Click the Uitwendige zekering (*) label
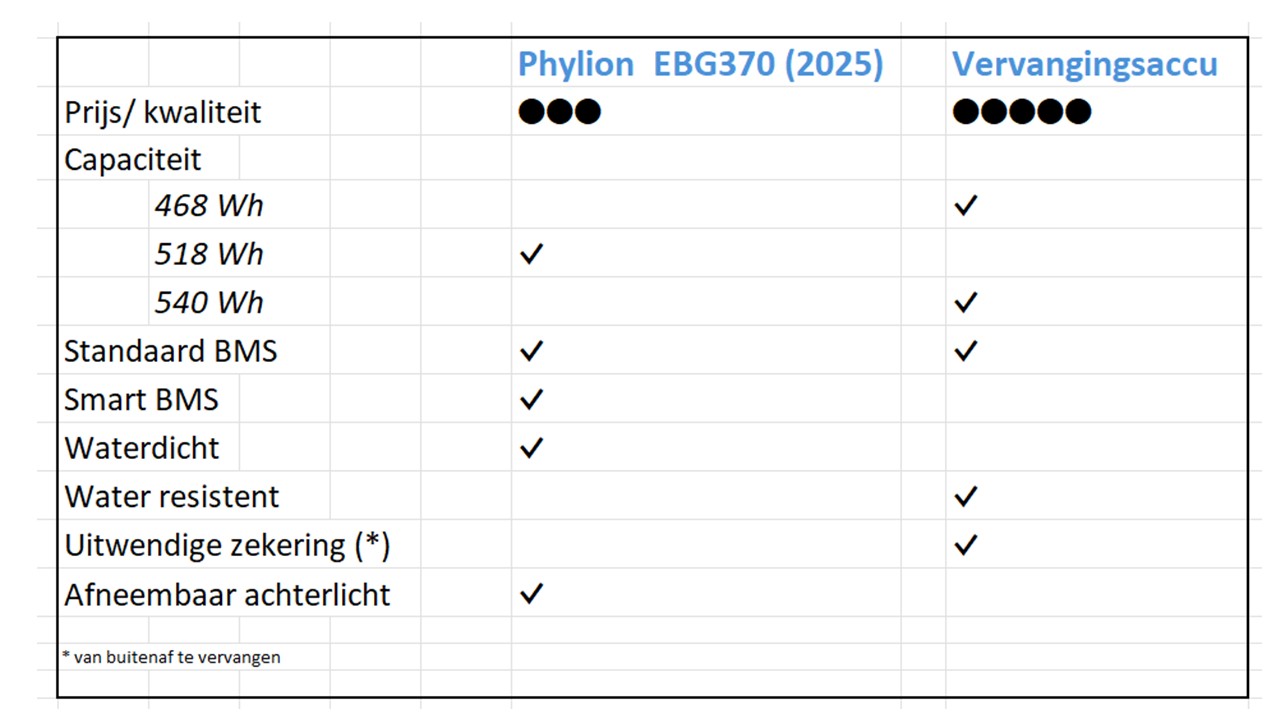Viewport: 1280px width, 720px height. (x=227, y=546)
